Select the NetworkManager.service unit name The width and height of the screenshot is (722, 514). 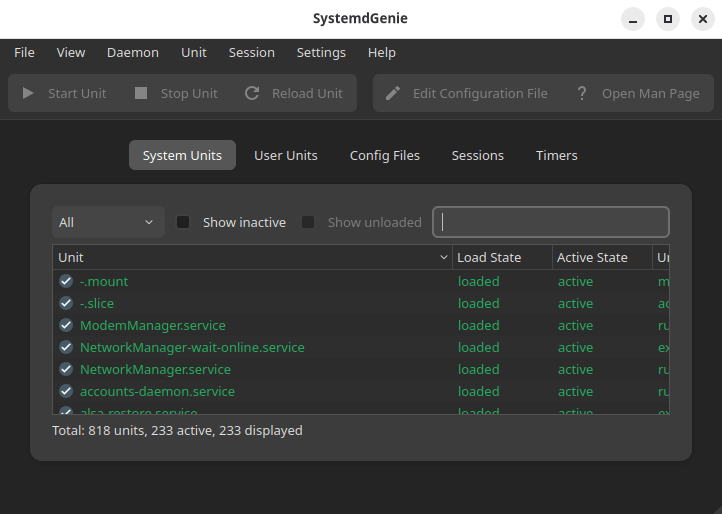[x=156, y=370]
